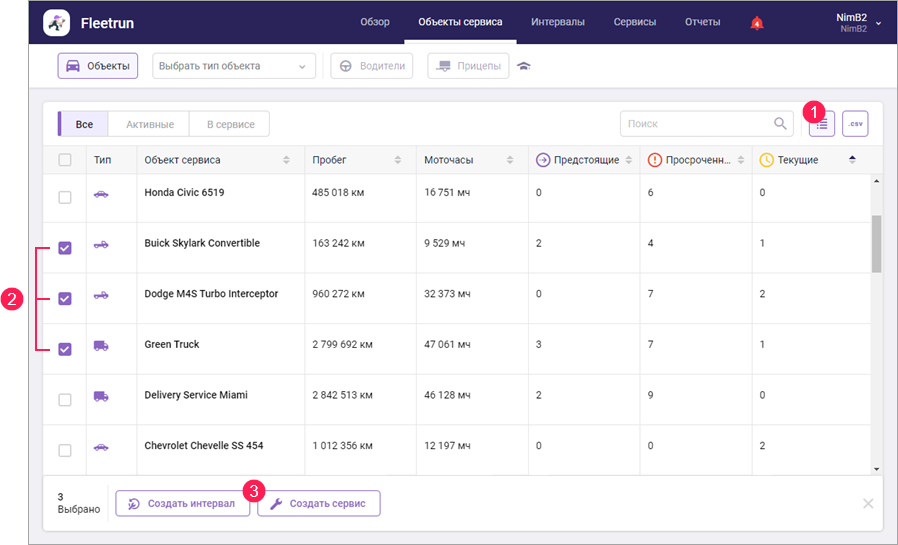The width and height of the screenshot is (898, 545).
Task: Click into the Поиск search field
Action: [695, 124]
